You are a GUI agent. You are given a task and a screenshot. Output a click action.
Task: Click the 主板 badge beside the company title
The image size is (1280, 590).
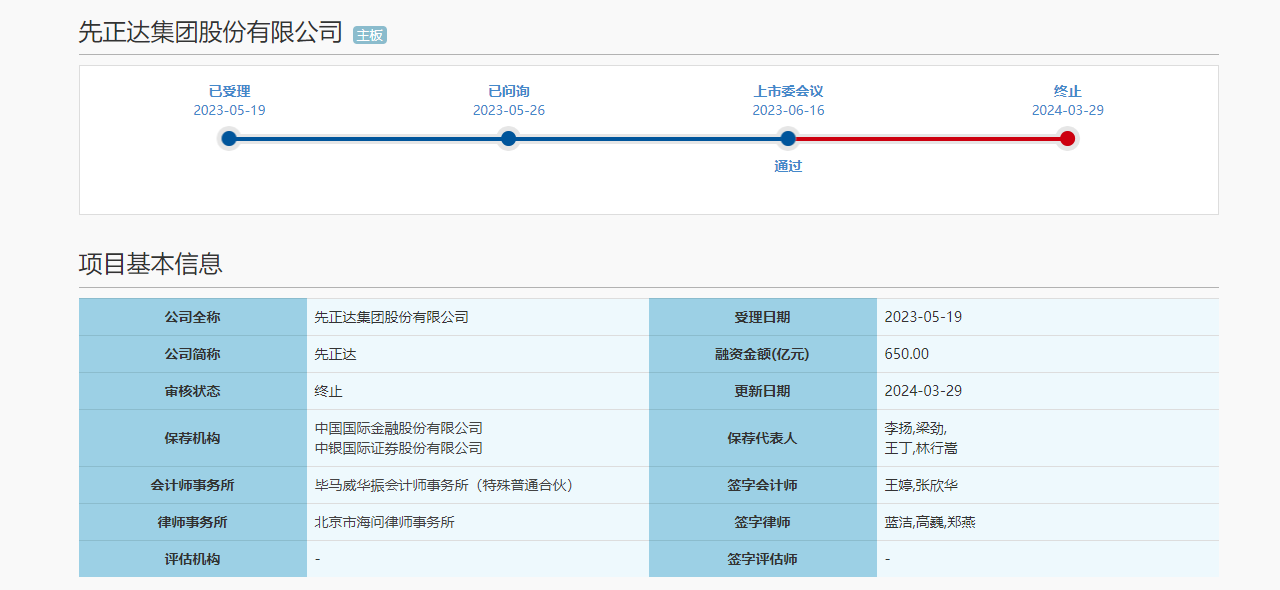point(370,35)
